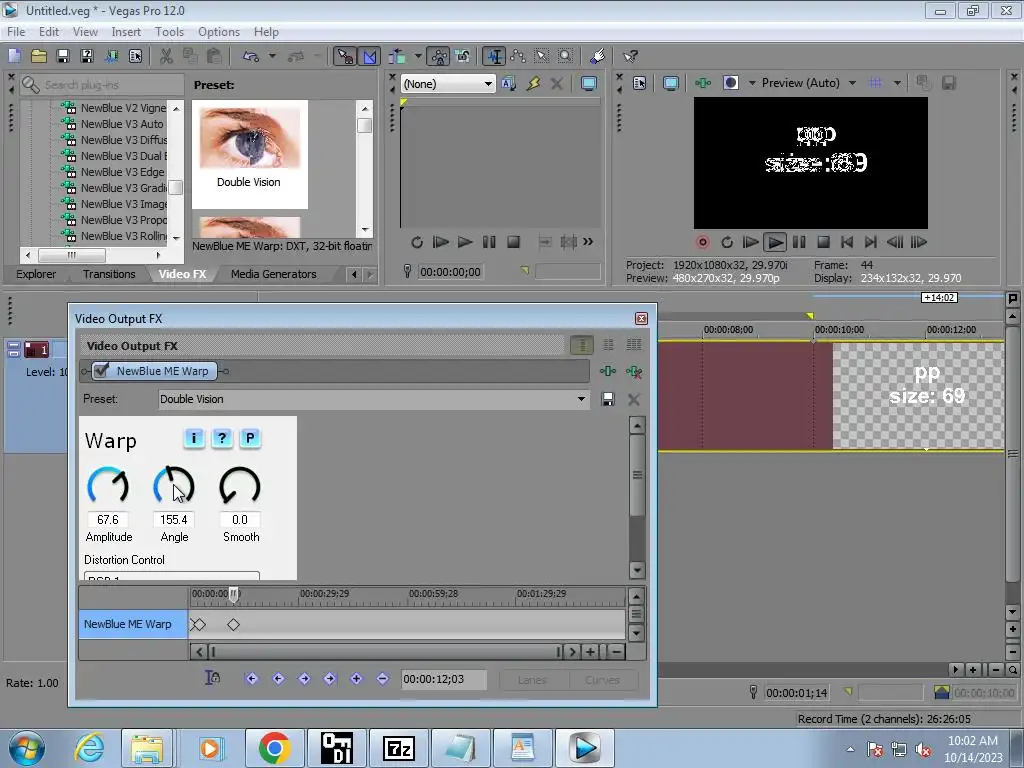The image size is (1024, 768).
Task: Open a project with the folder icon
Action: point(39,56)
